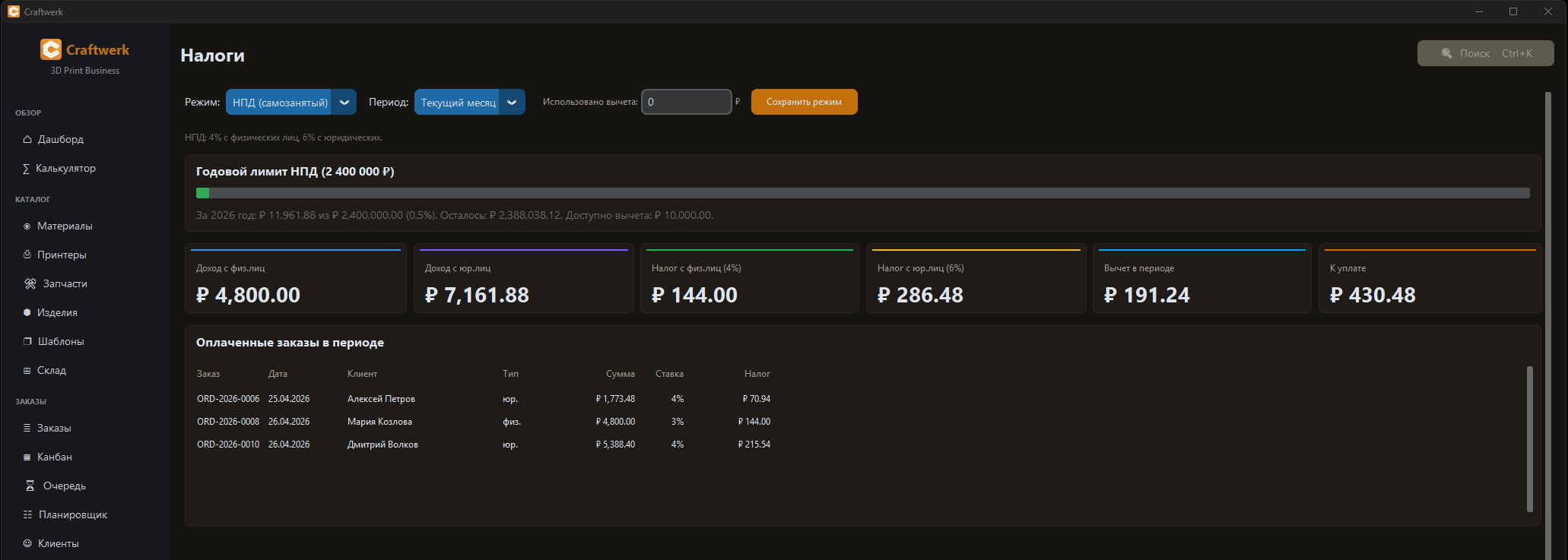Click the Планировщик icon in sidebar
Viewport: 1568px width, 560px height.
click(x=28, y=515)
